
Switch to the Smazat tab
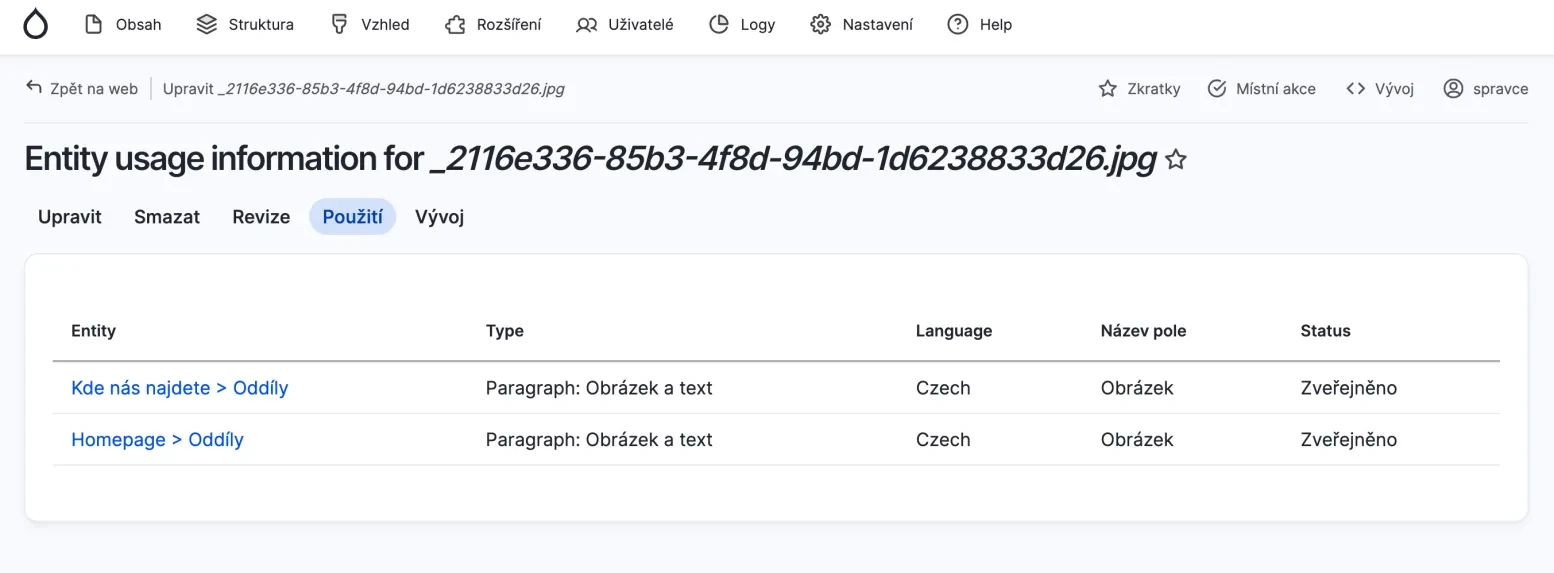pos(167,217)
